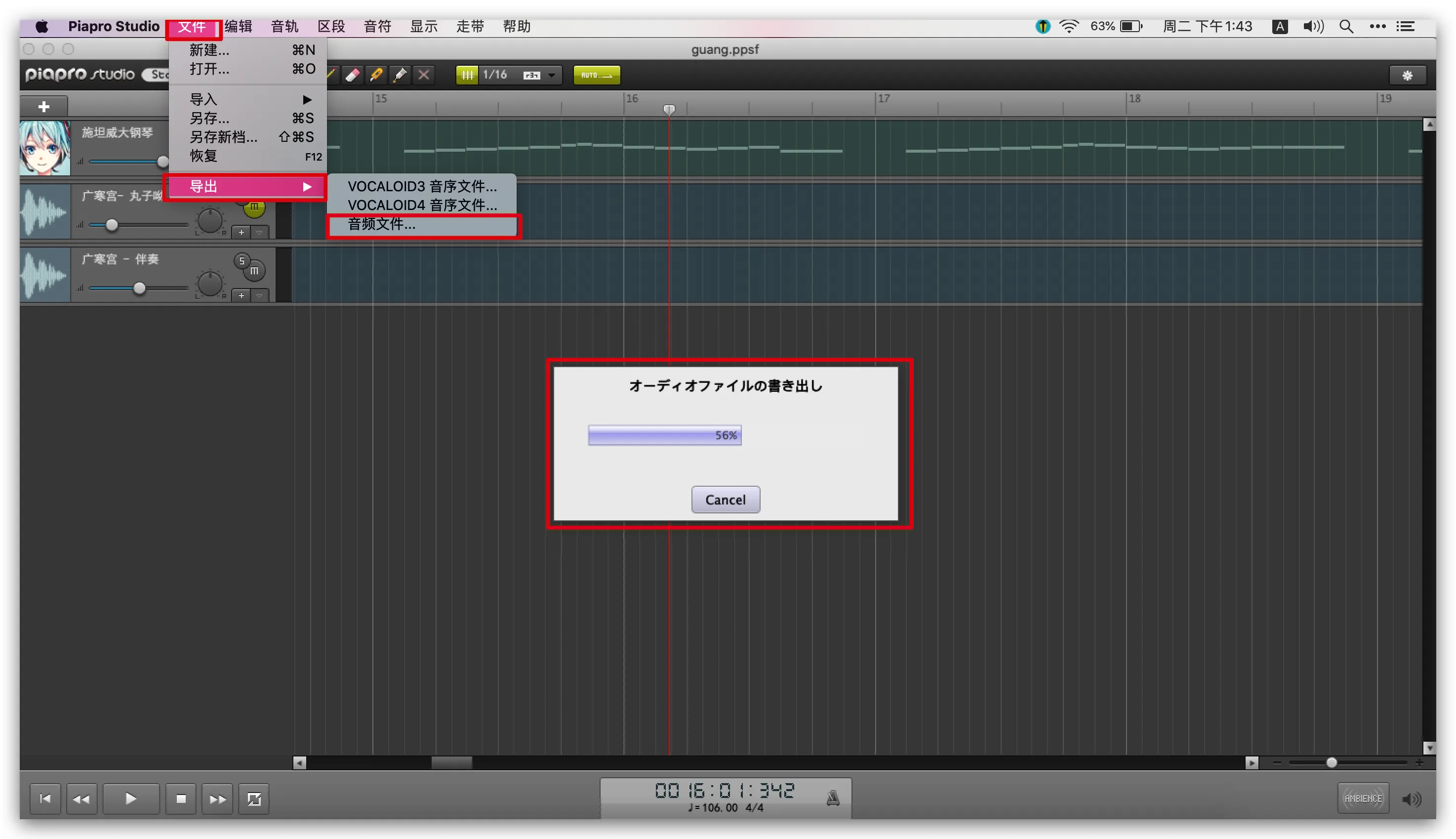Add a new track with the plus button

[x=44, y=107]
